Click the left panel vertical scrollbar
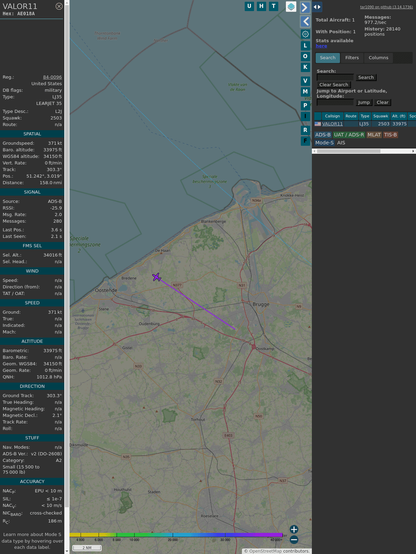This screenshot has height=554, width=416. (67, 277)
